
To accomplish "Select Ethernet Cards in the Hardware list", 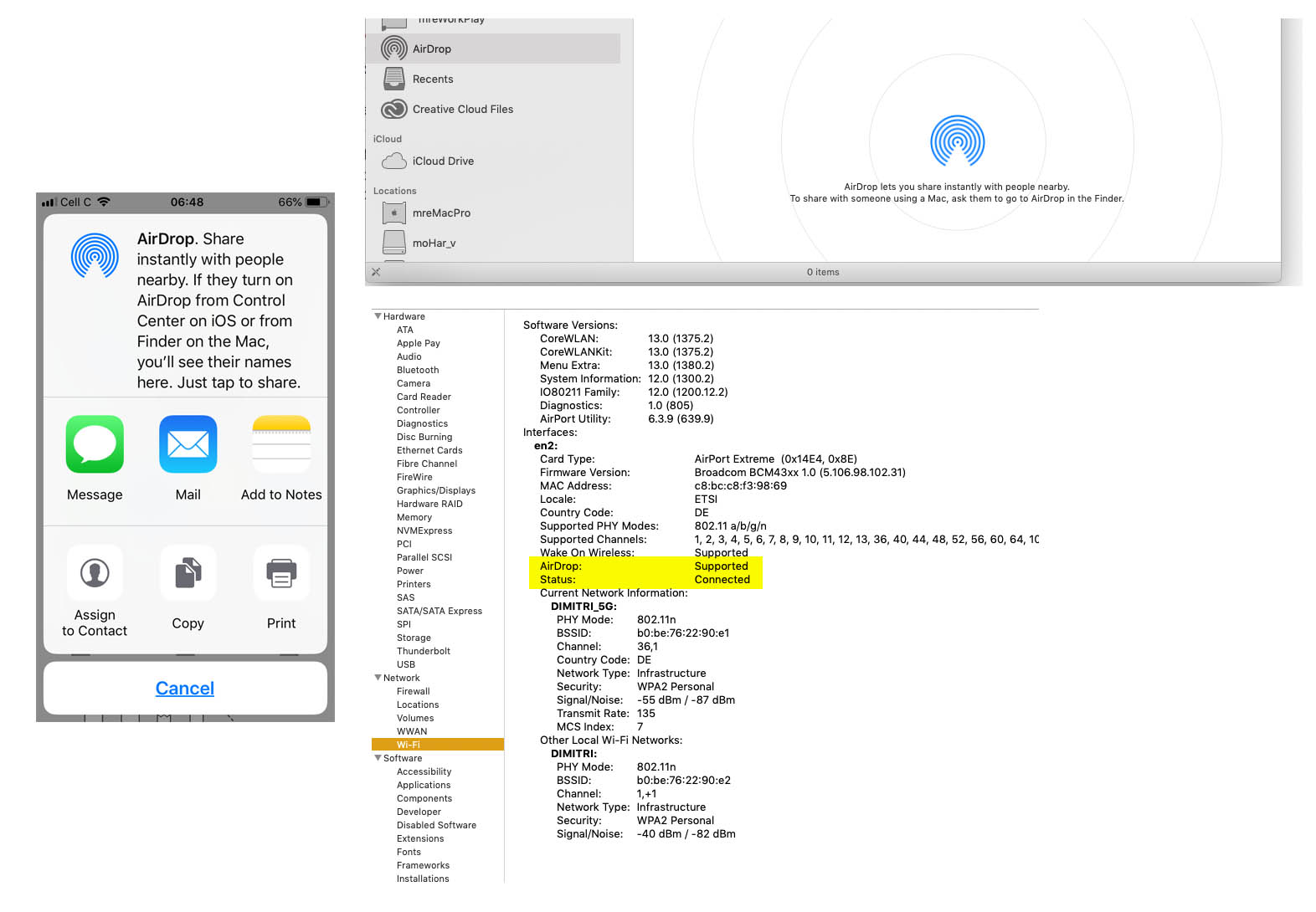I will click(x=429, y=450).
